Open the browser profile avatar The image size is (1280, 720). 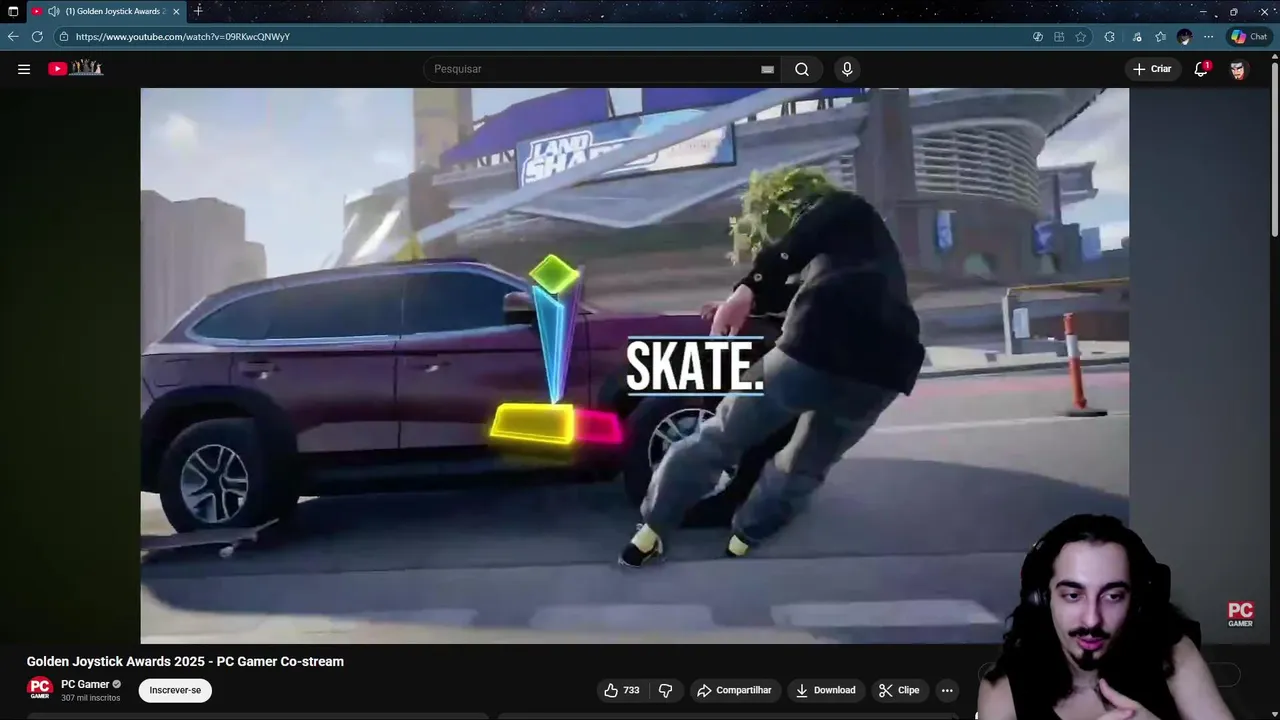point(1185,37)
